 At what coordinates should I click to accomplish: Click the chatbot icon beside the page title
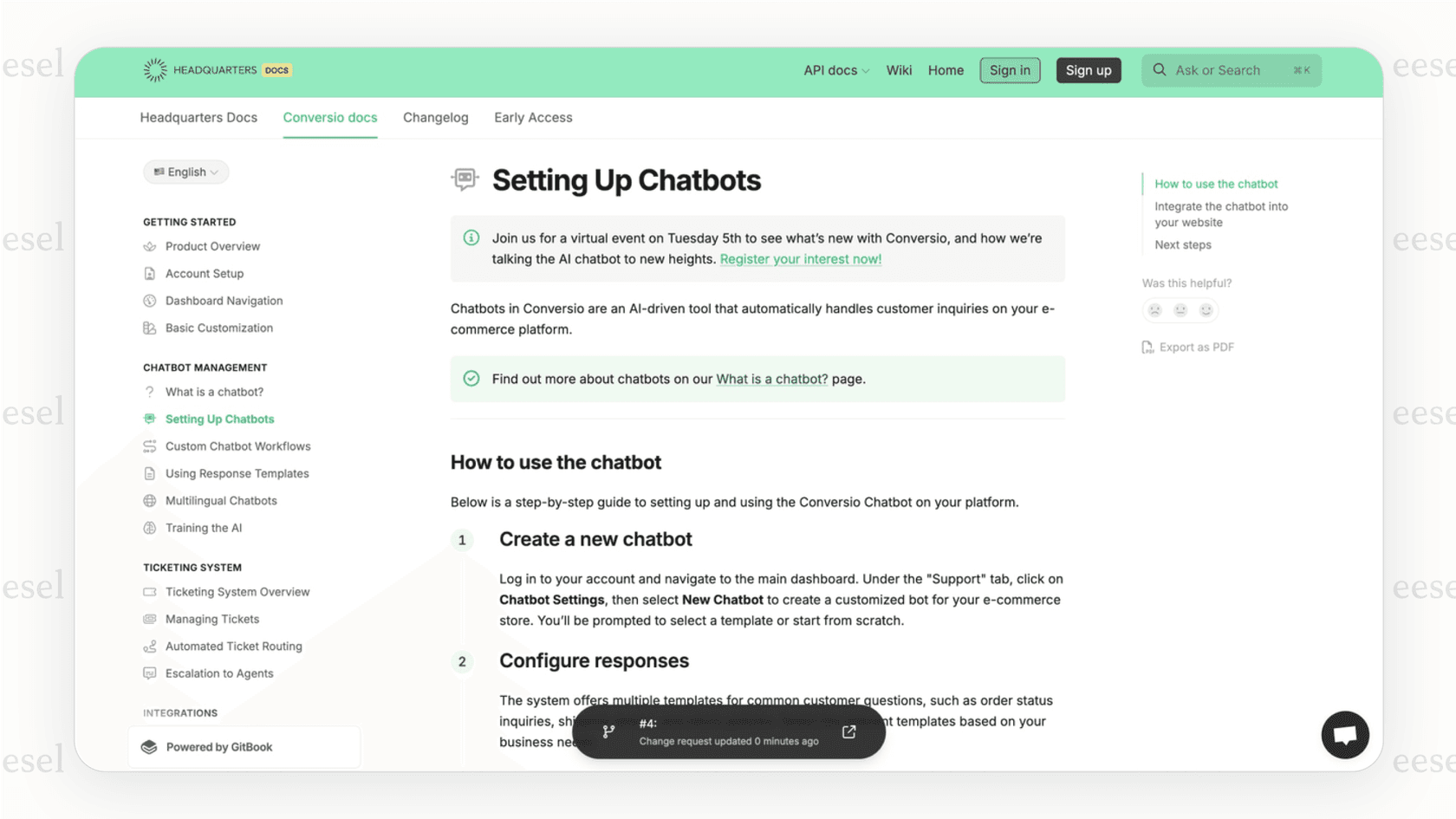tap(465, 179)
